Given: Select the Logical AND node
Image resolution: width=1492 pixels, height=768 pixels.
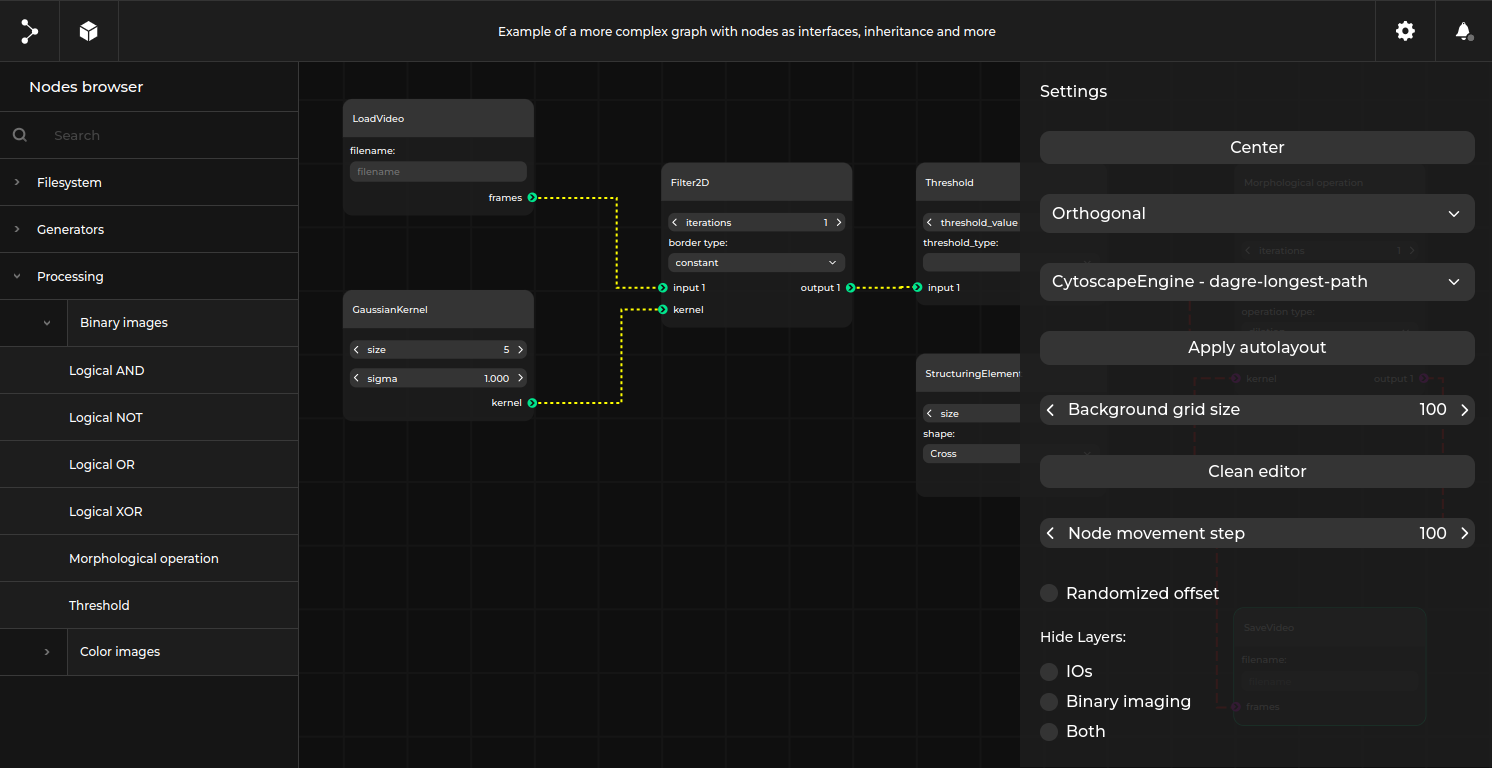Looking at the screenshot, I should pyautogui.click(x=149, y=371).
